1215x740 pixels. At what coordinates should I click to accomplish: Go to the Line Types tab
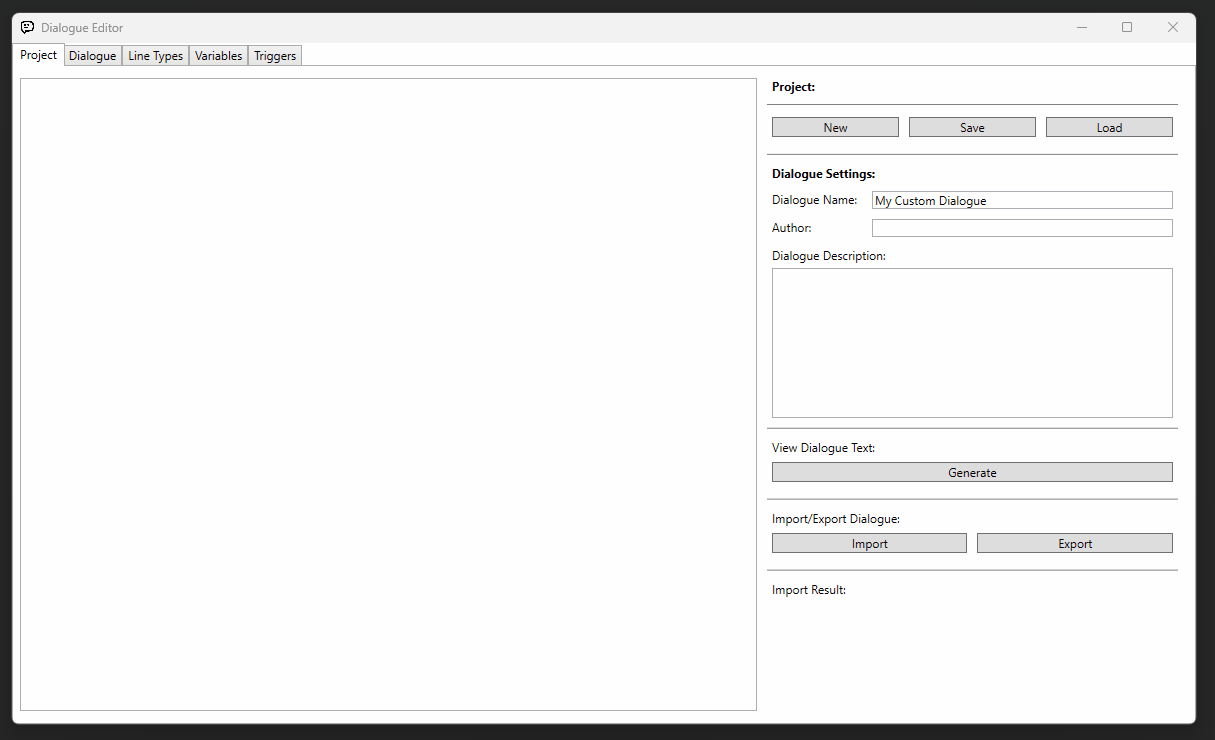[155, 56]
